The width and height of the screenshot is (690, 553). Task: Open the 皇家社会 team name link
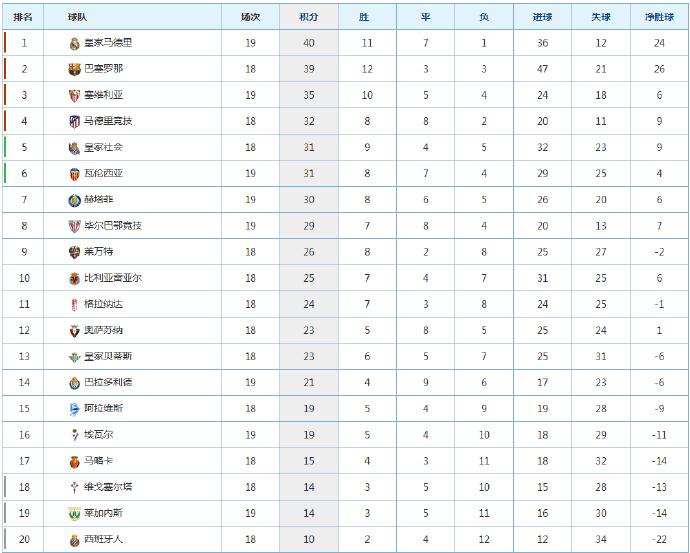(x=103, y=147)
